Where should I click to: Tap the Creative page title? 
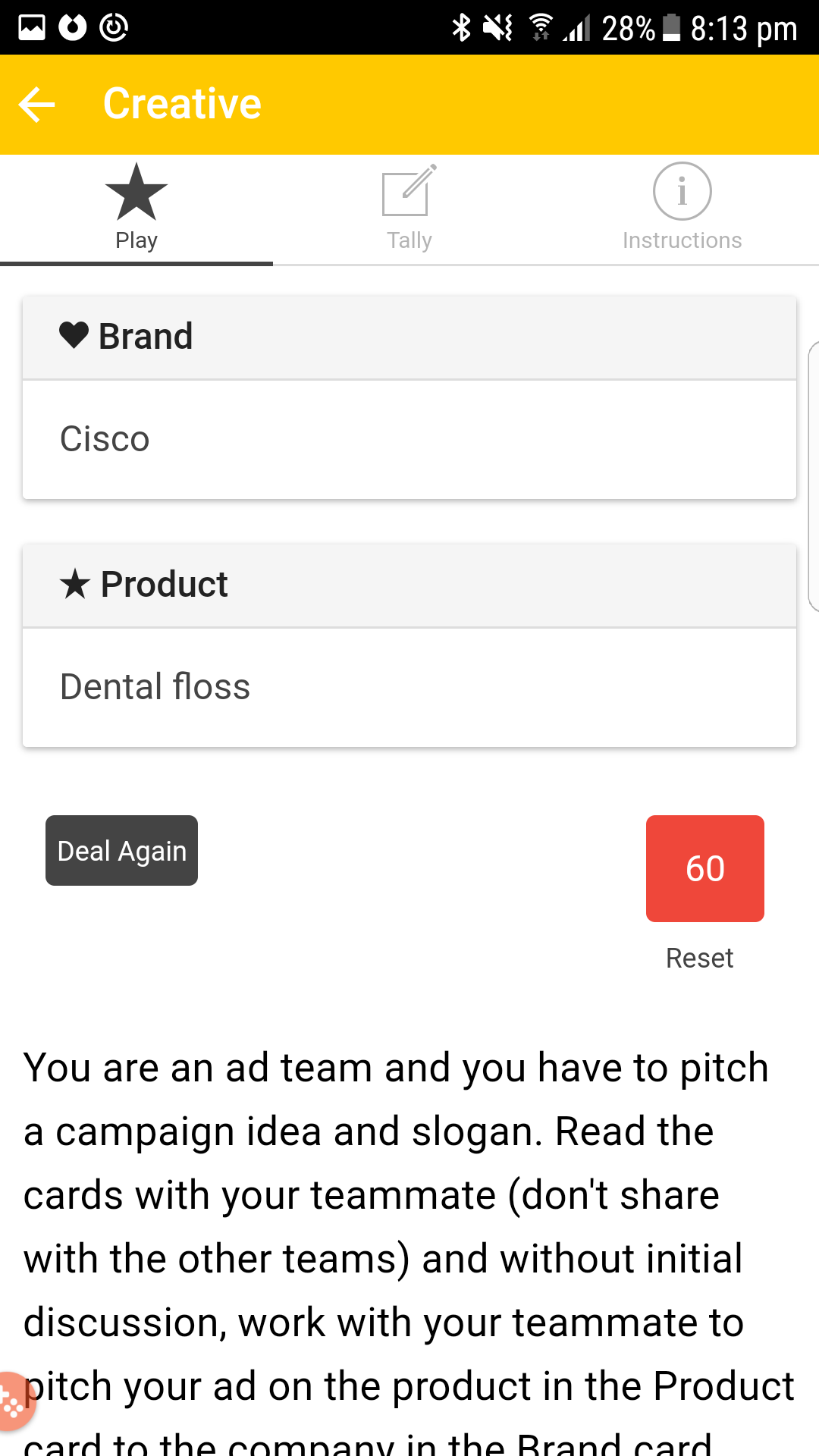[182, 104]
